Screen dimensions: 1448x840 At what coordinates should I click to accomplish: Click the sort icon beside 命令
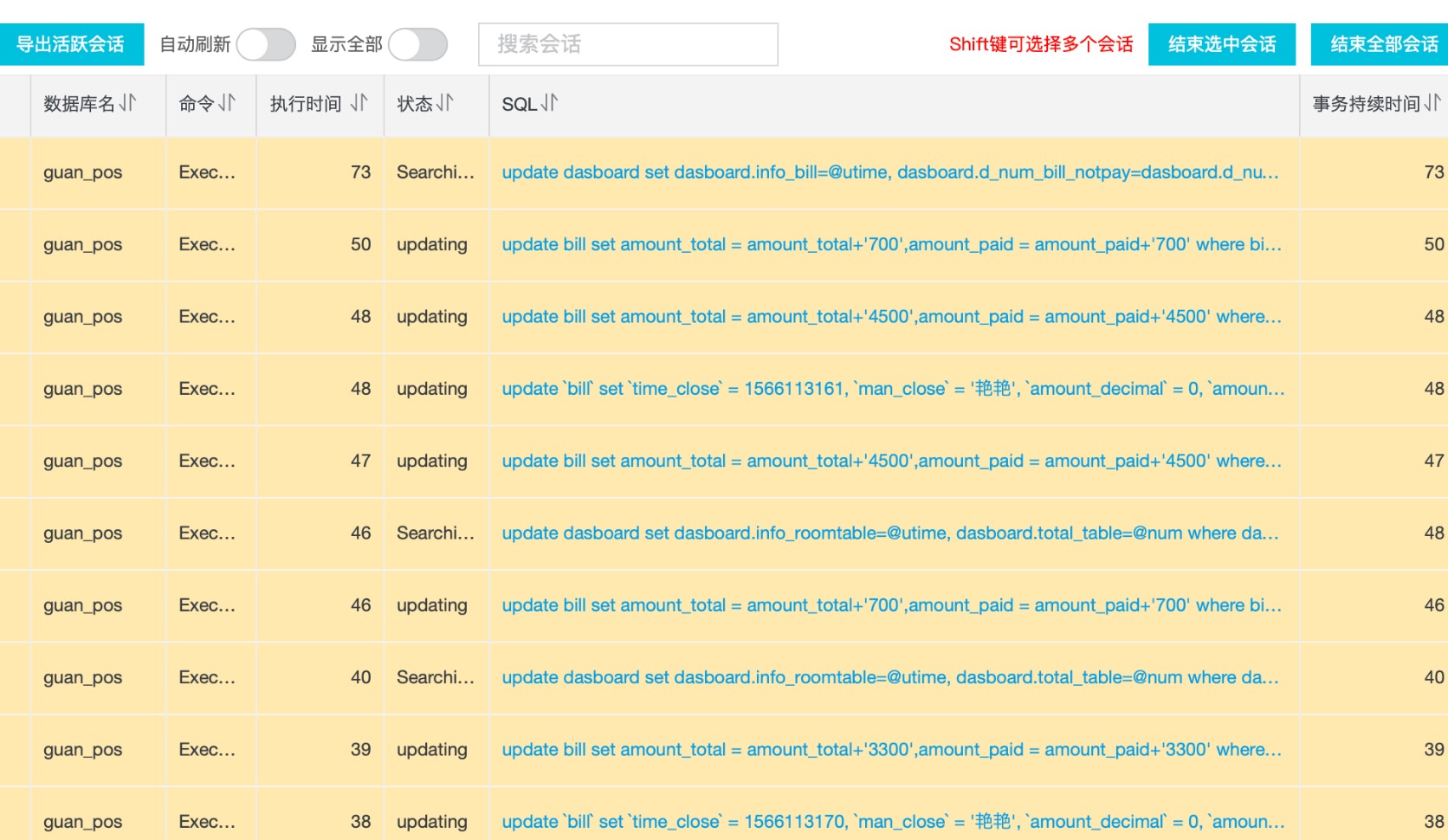(x=227, y=103)
